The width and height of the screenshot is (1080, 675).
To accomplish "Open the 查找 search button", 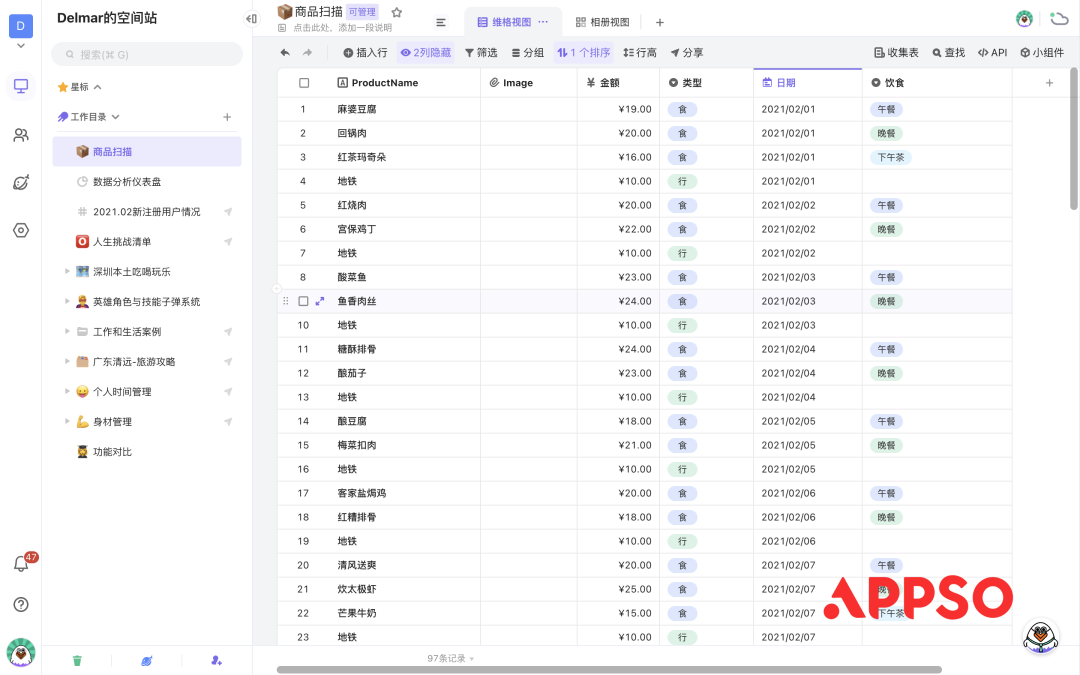I will click(x=948, y=52).
